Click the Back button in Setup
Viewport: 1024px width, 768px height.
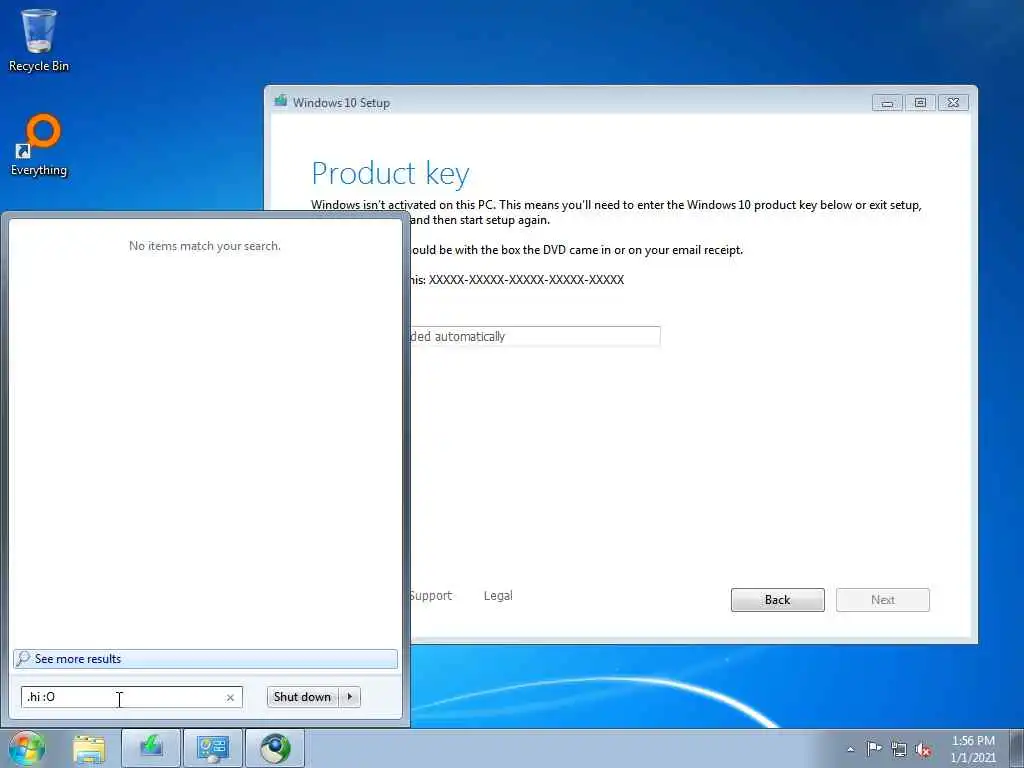coord(777,600)
